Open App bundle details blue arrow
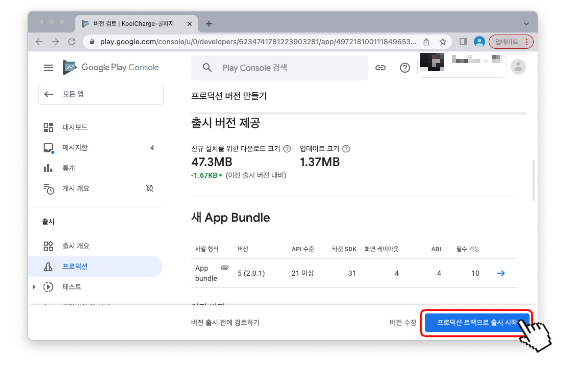568x371 pixels. [x=501, y=273]
